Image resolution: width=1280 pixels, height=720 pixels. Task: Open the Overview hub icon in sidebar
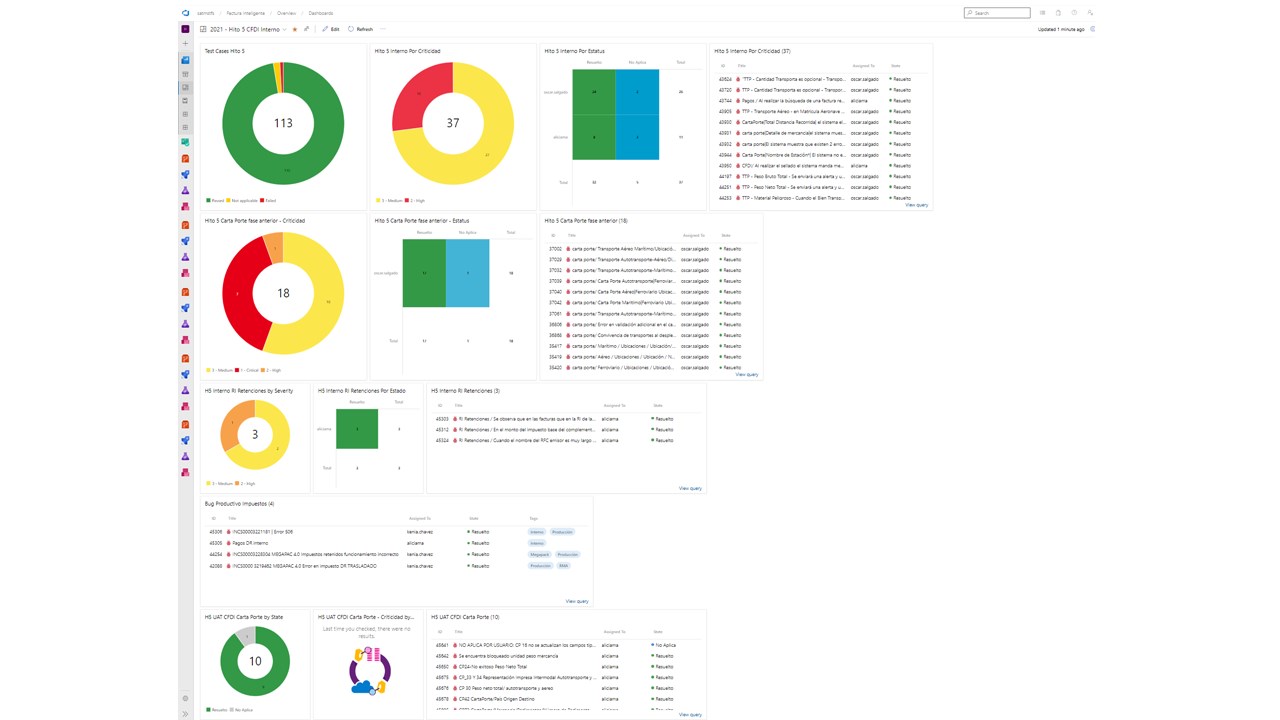pyautogui.click(x=185, y=60)
